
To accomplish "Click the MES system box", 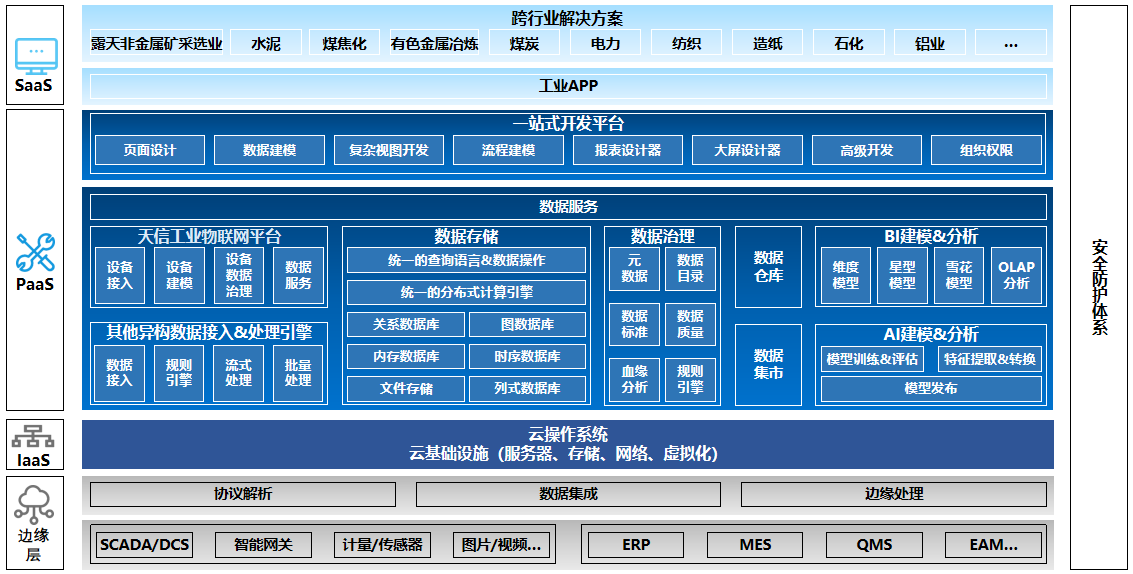I will click(755, 545).
